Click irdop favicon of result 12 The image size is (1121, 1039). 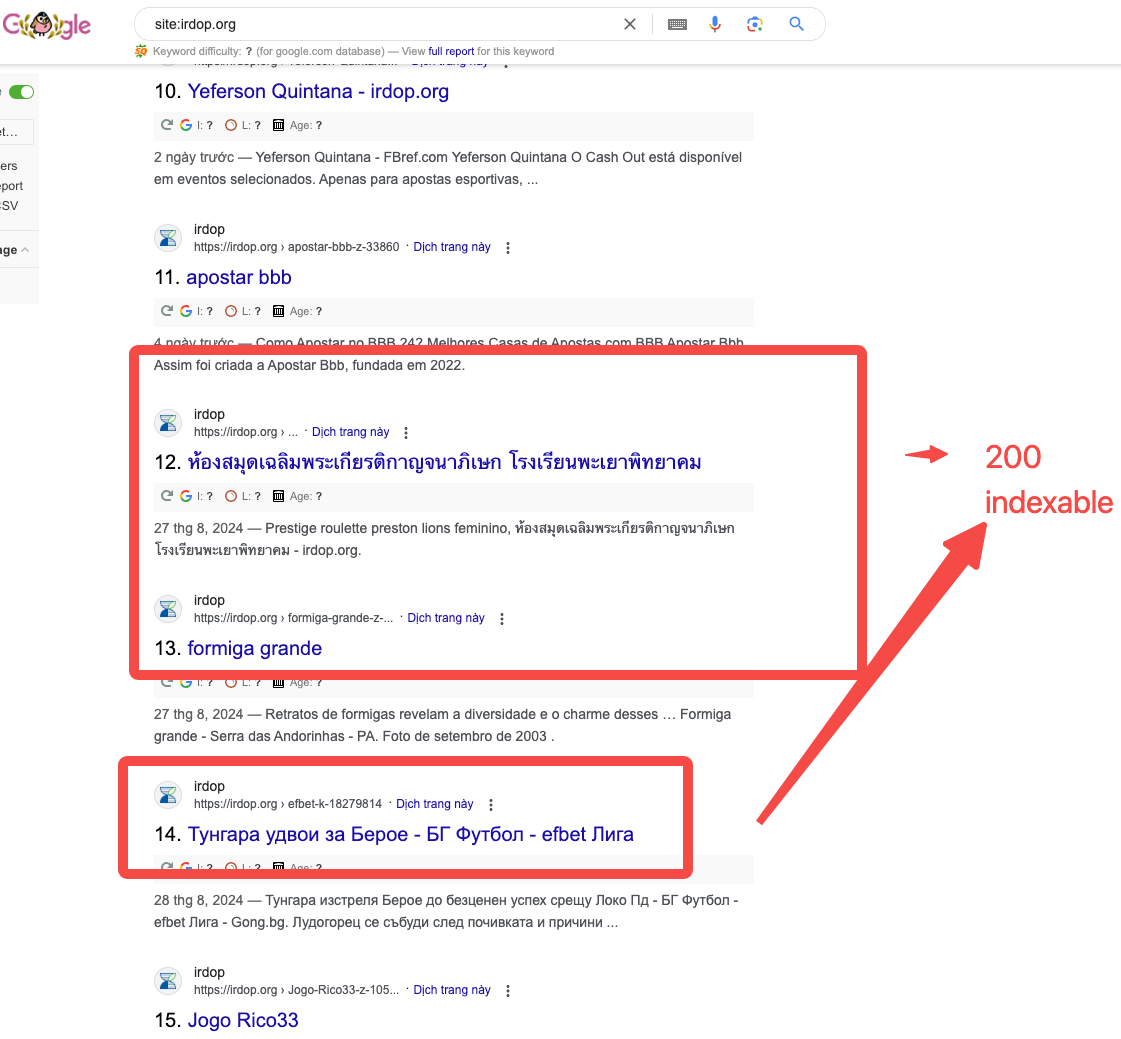168,423
